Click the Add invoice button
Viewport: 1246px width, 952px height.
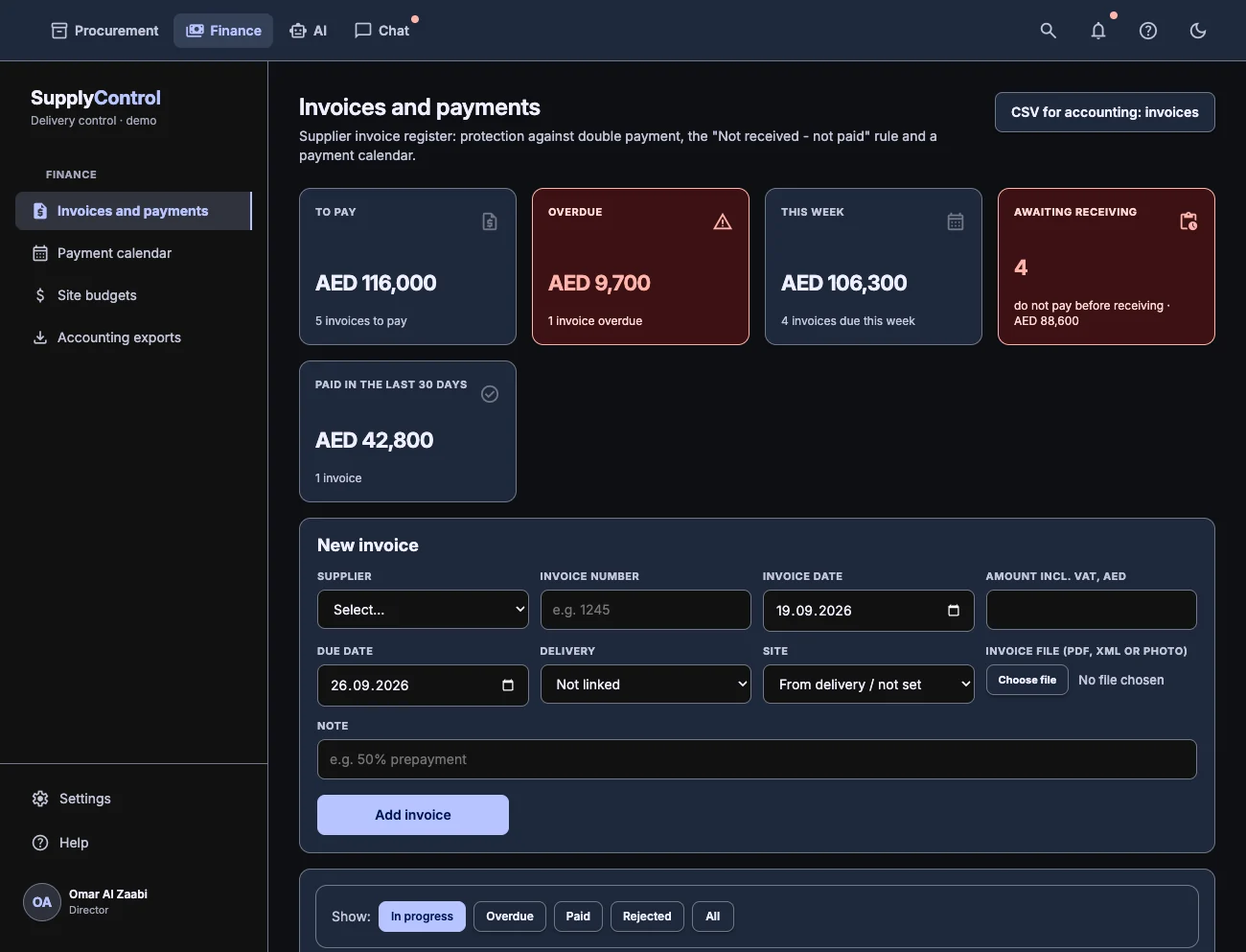click(413, 815)
